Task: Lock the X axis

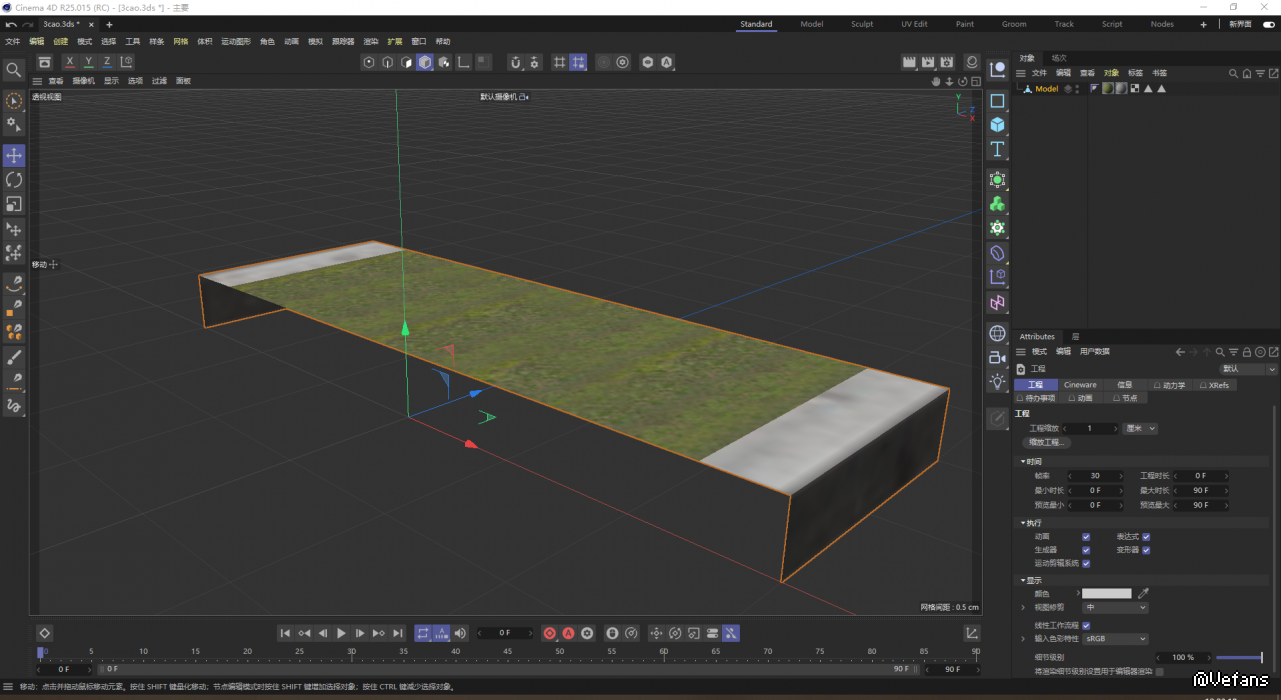Action: [69, 62]
